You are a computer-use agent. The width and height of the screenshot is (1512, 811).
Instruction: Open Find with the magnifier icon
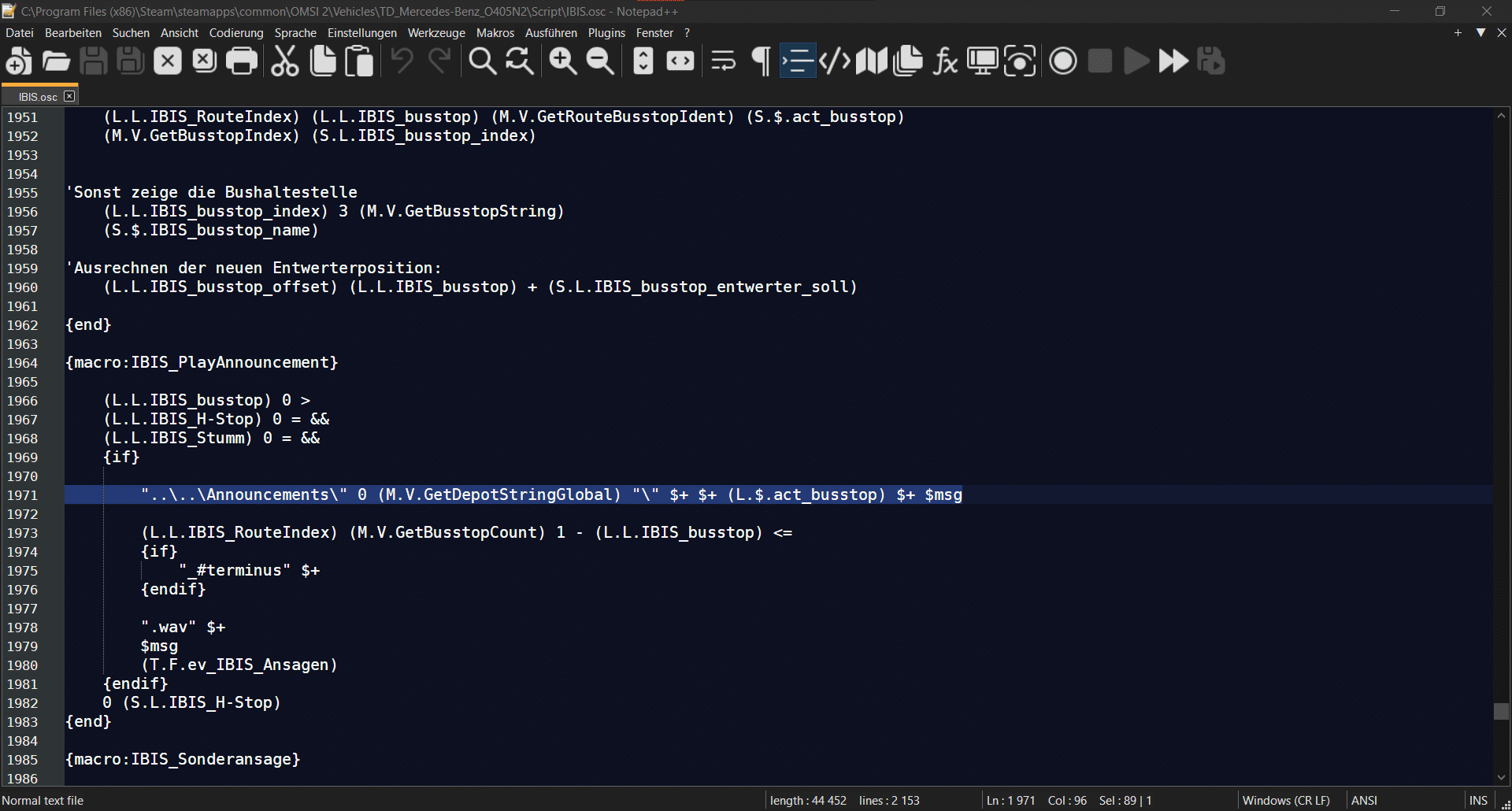(482, 61)
